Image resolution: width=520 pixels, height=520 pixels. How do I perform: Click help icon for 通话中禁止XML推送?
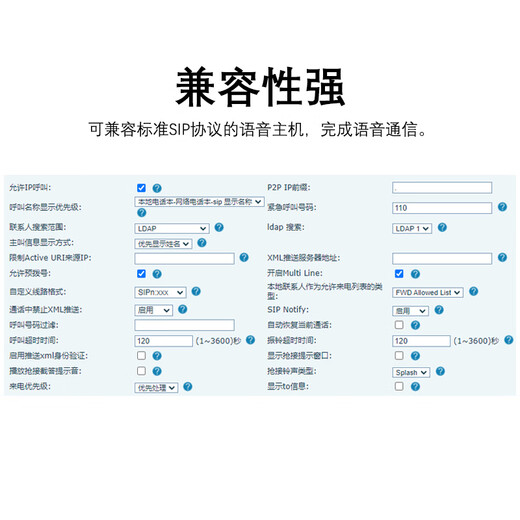click(182, 309)
